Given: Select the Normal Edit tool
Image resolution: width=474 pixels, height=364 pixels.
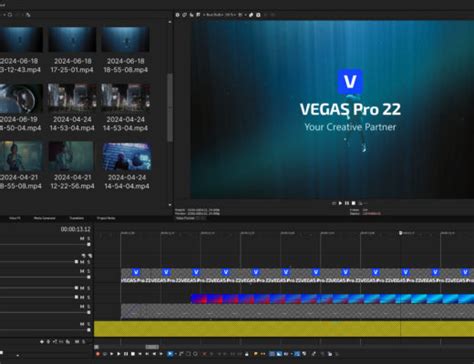Looking at the screenshot, I should (x=170, y=354).
